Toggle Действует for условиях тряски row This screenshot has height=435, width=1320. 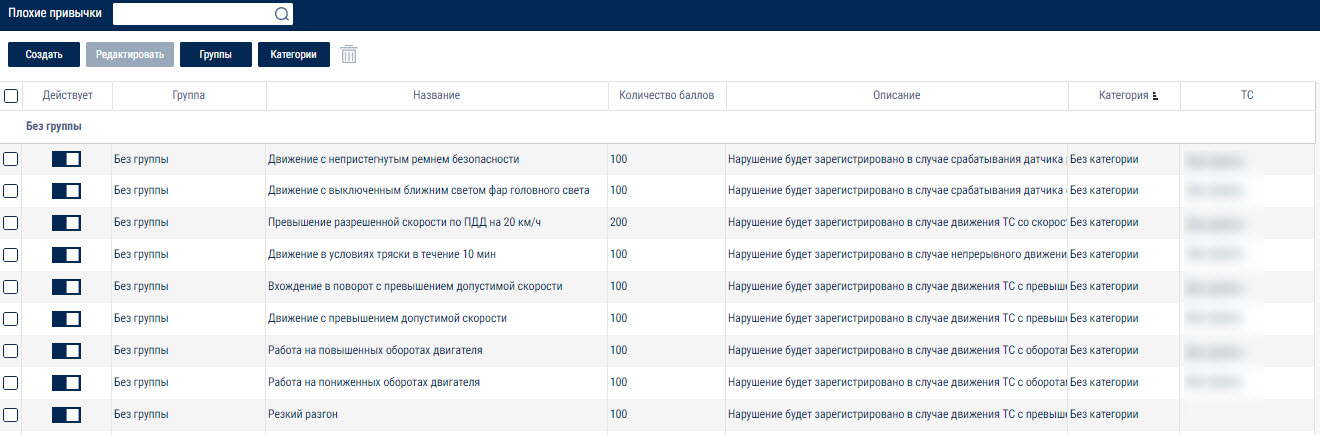66,255
